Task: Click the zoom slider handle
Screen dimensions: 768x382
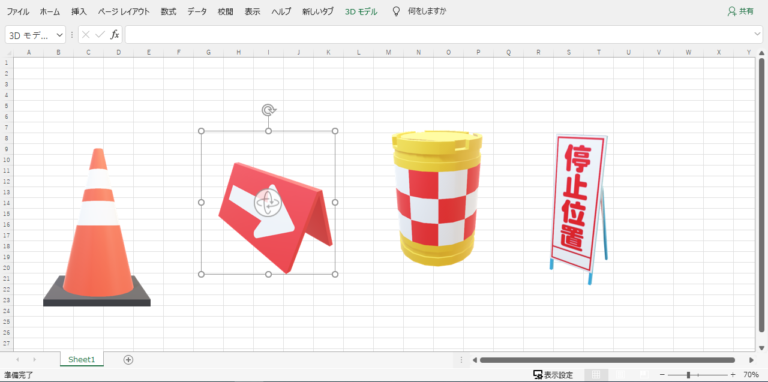Action: (x=688, y=375)
